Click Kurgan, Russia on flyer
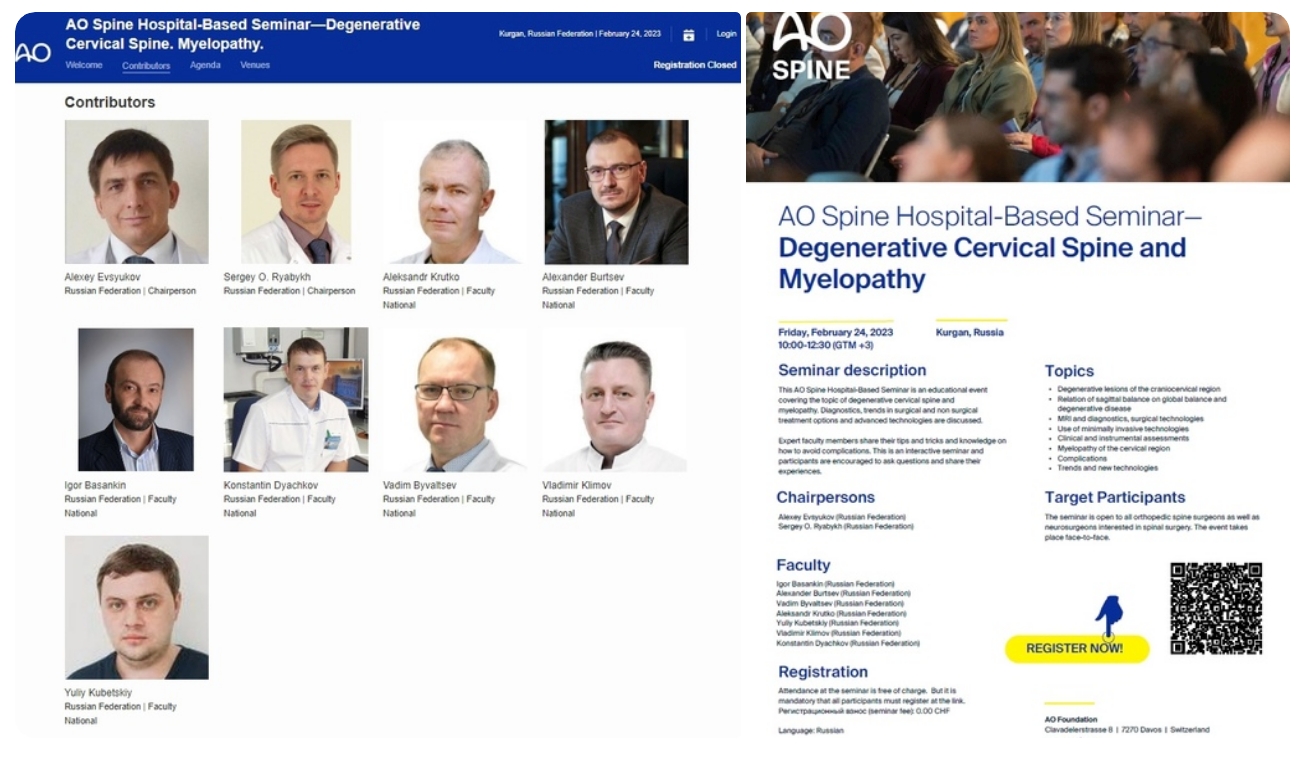Image resolution: width=1308 pixels, height=762 pixels. 970,332
